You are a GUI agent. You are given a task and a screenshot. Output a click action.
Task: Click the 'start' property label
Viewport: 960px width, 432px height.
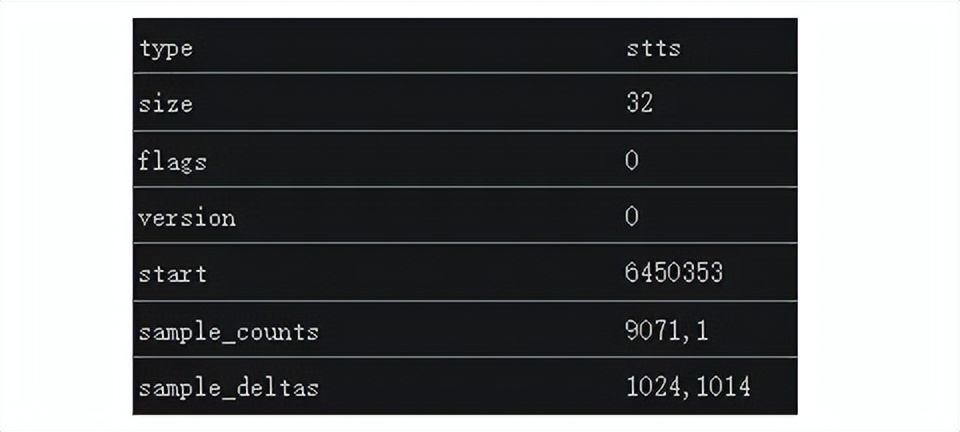[x=173, y=273]
